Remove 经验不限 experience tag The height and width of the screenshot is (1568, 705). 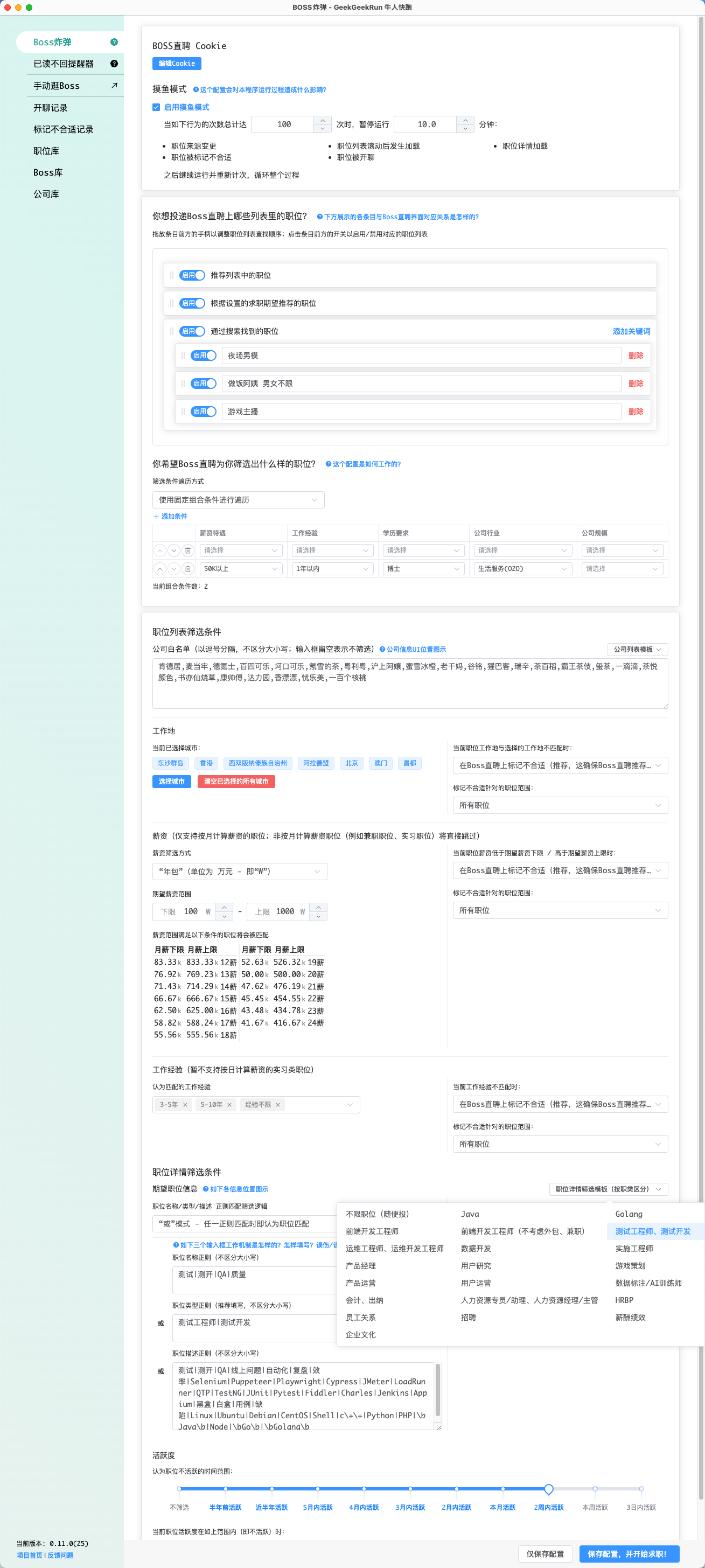point(277,1105)
